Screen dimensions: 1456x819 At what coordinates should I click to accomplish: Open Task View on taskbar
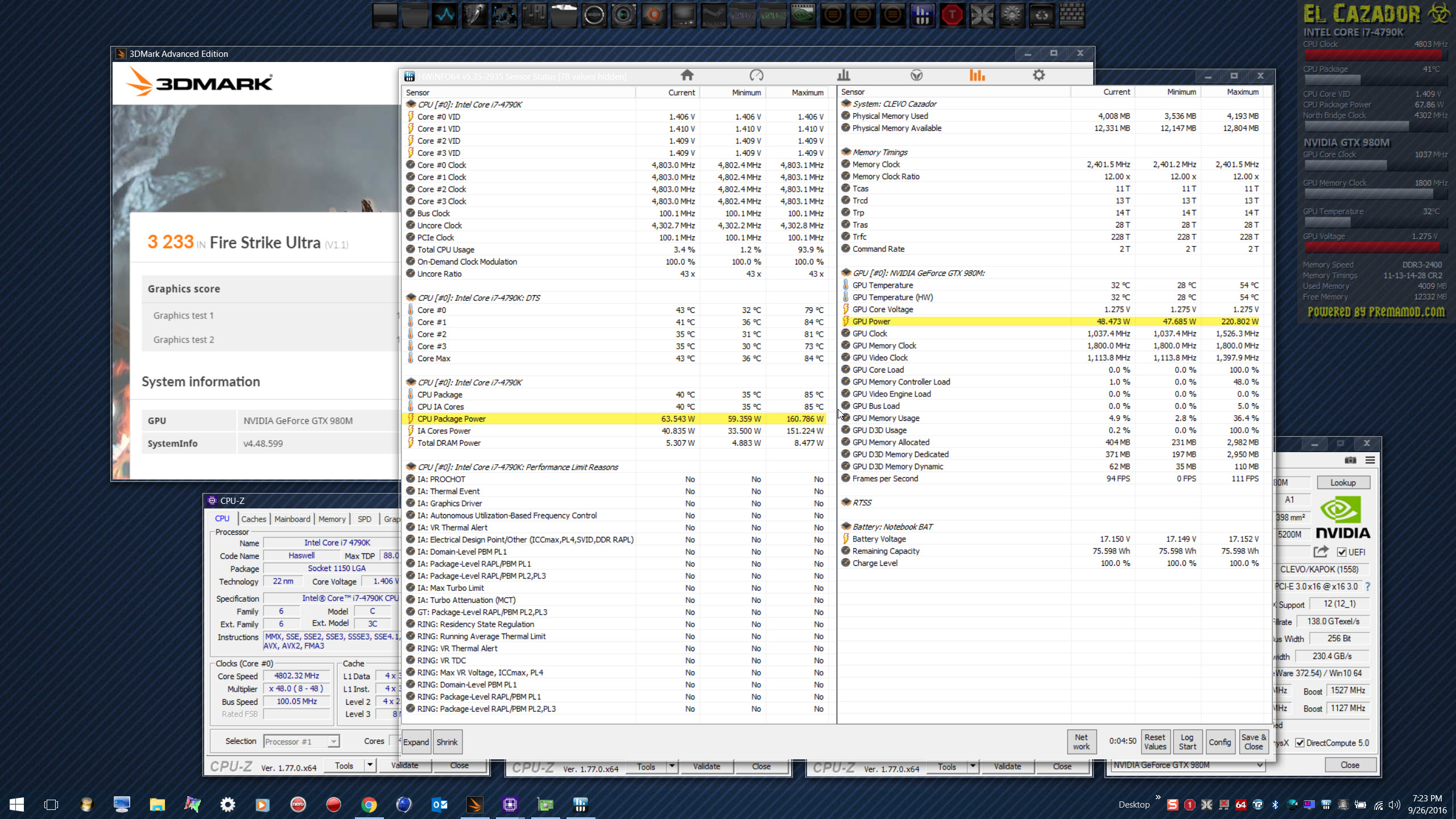pos(51,804)
